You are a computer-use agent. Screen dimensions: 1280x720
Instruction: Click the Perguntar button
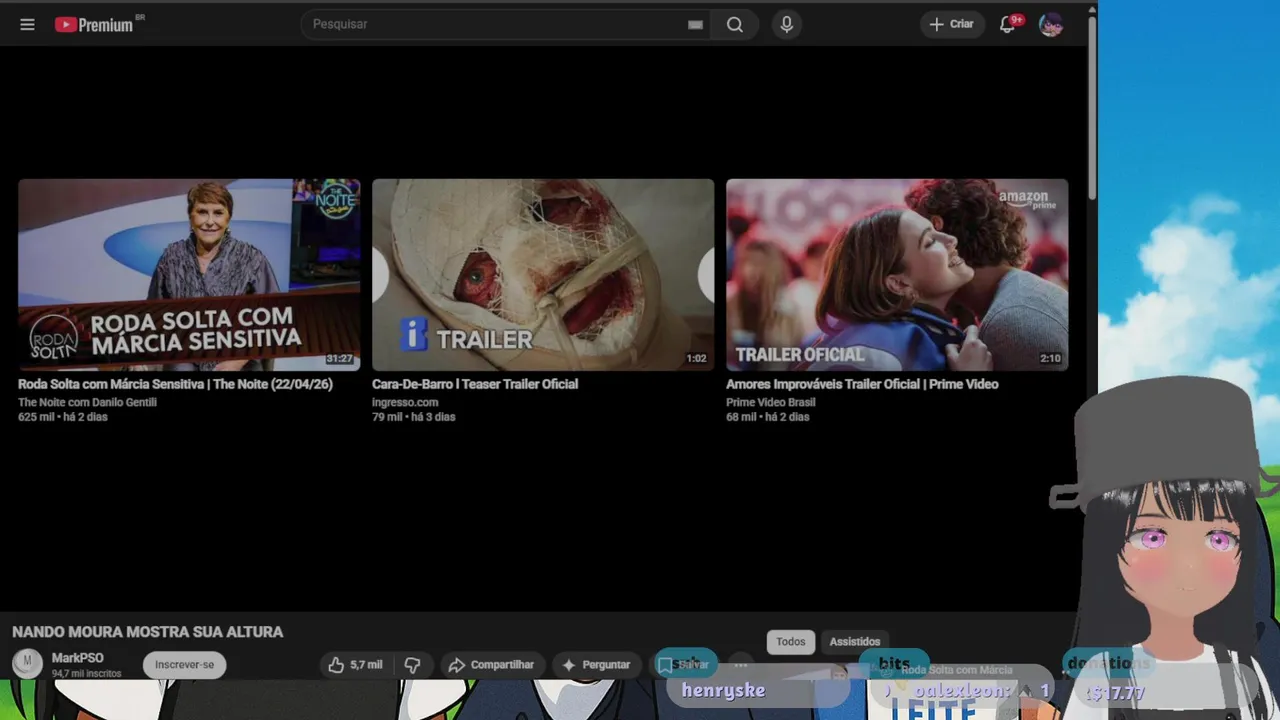point(596,665)
